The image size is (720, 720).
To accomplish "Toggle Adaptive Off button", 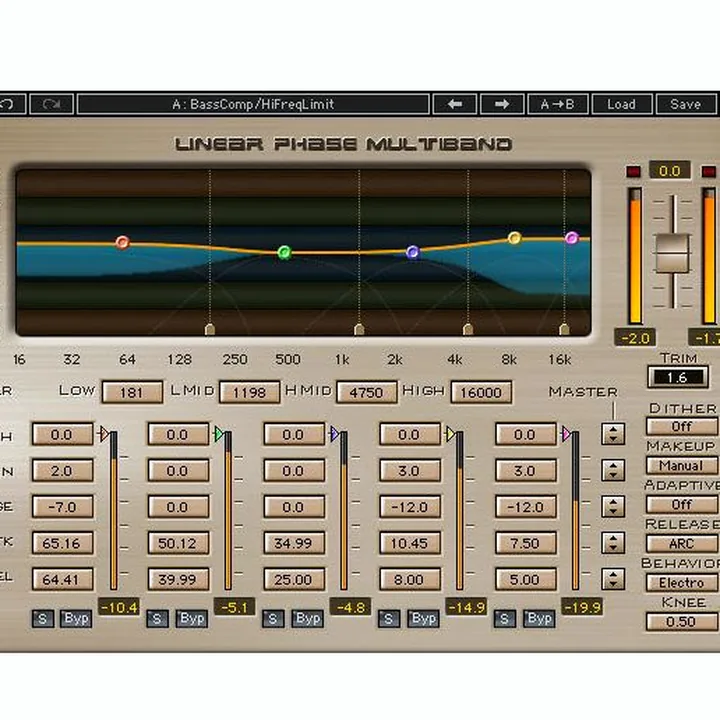I will click(682, 505).
